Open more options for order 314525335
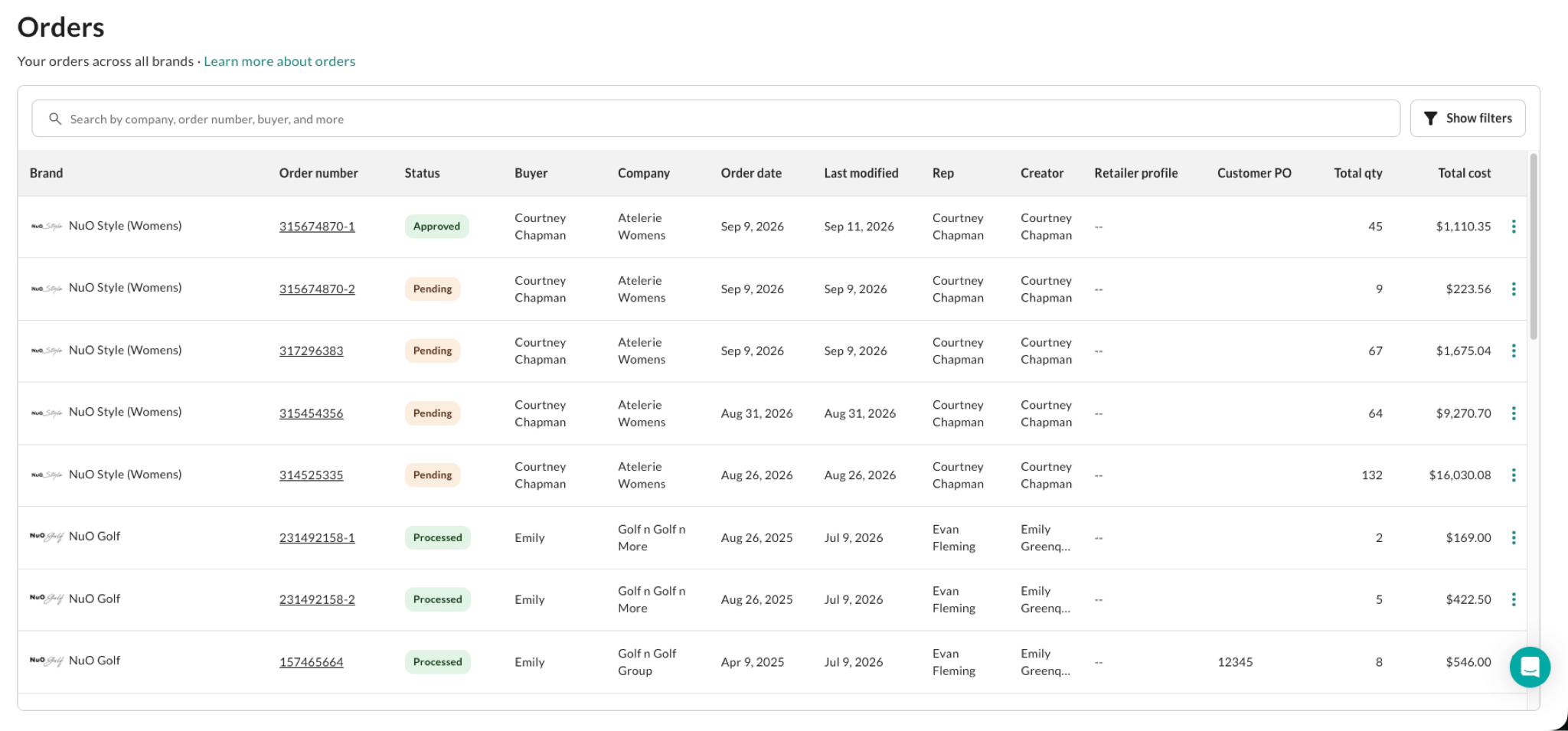Image resolution: width=1568 pixels, height=731 pixels. 1514,475
